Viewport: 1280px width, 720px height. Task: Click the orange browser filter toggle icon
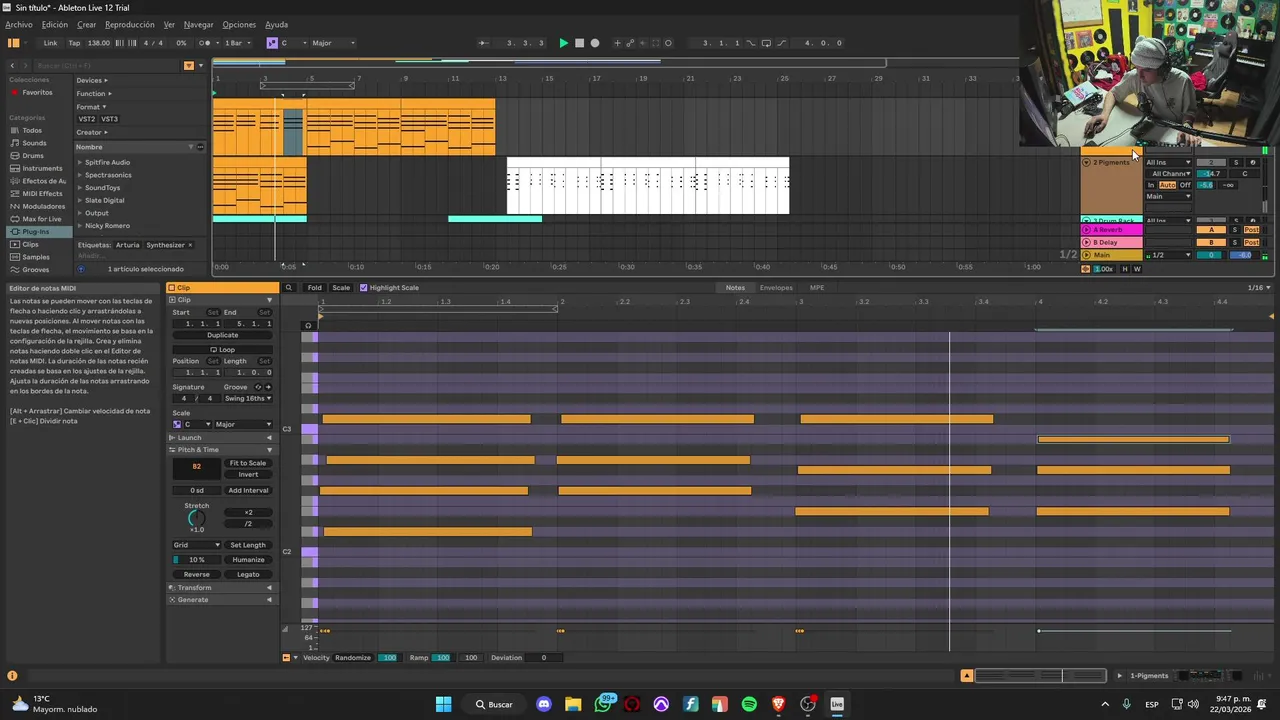pyautogui.click(x=189, y=66)
